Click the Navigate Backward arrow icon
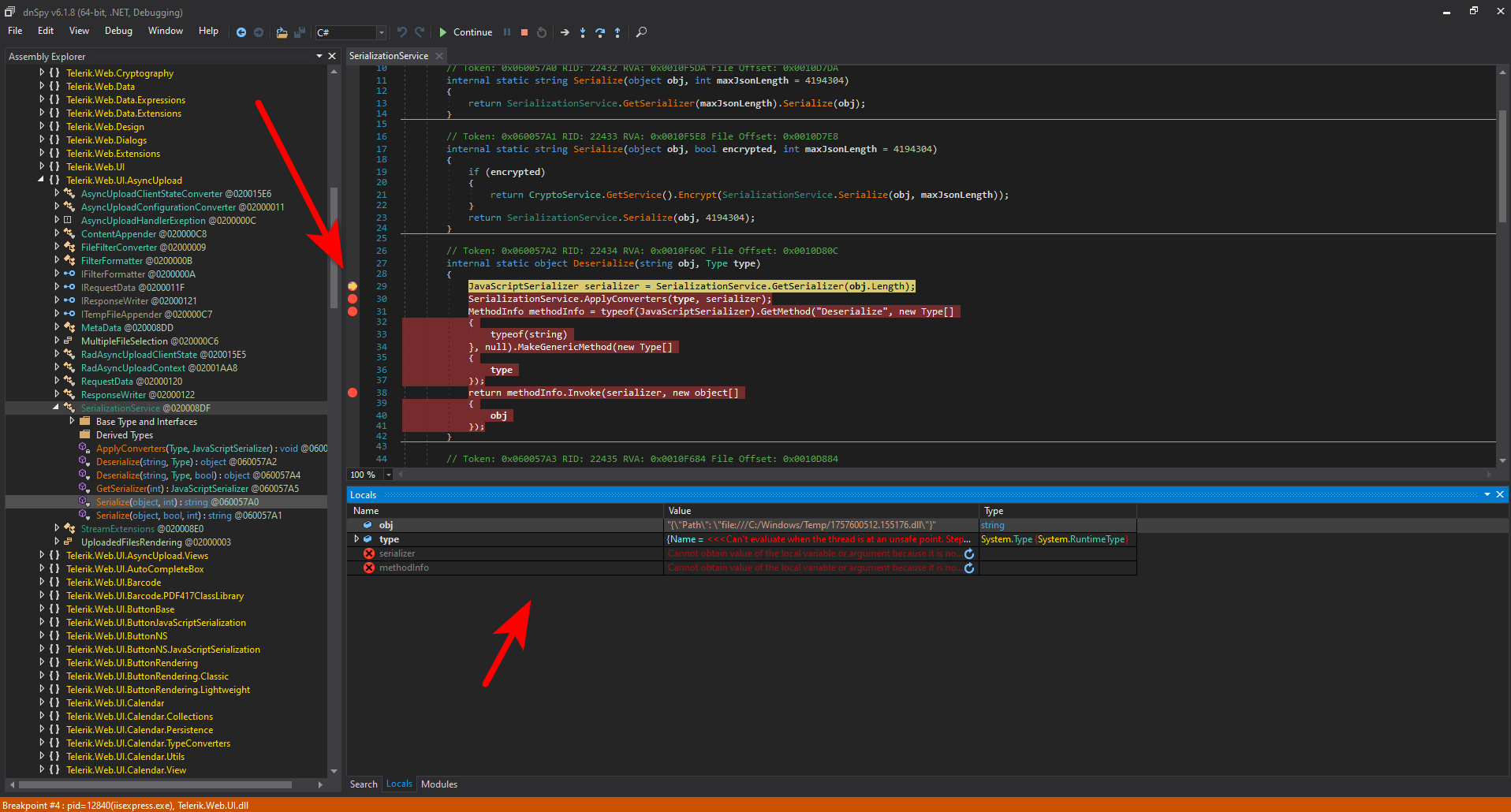 pos(241,32)
